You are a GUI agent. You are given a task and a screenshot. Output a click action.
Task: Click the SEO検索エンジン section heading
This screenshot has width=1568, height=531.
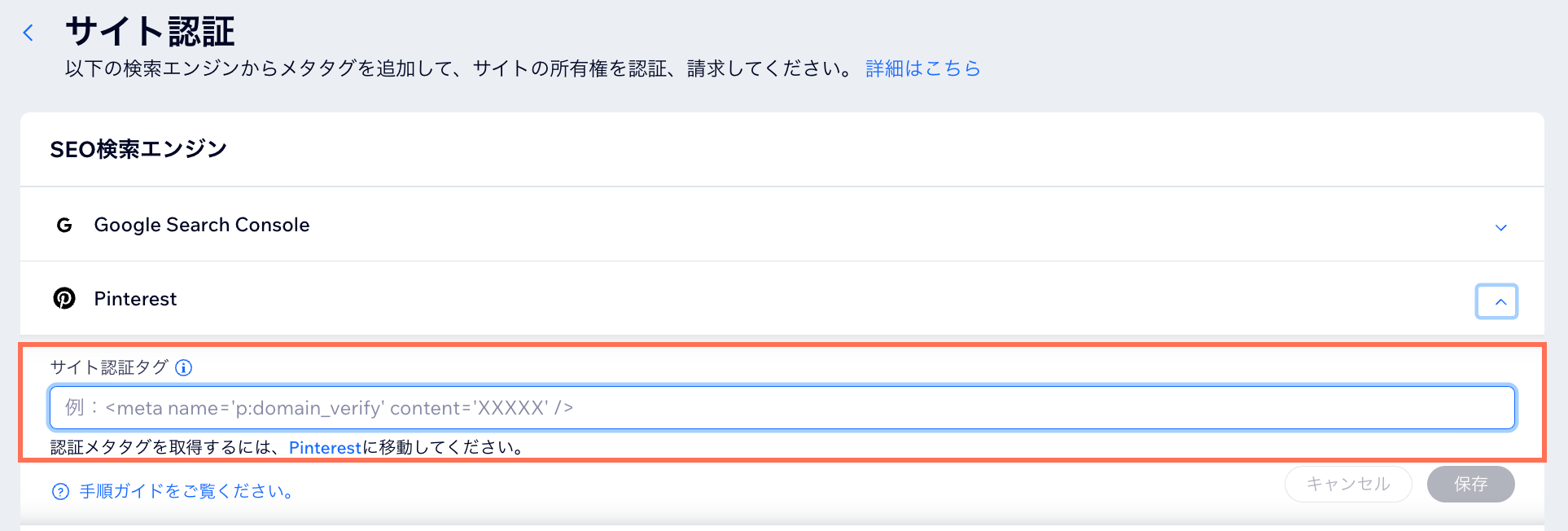pyautogui.click(x=138, y=149)
